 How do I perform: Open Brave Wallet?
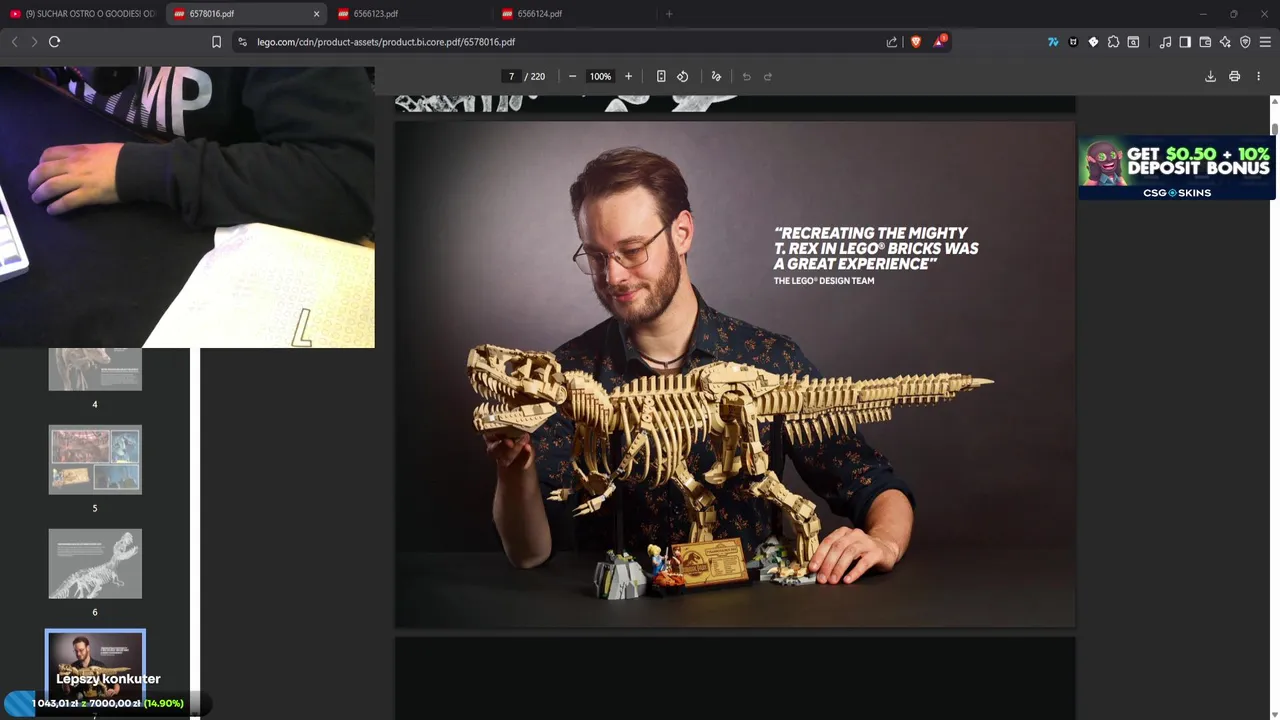1205,42
